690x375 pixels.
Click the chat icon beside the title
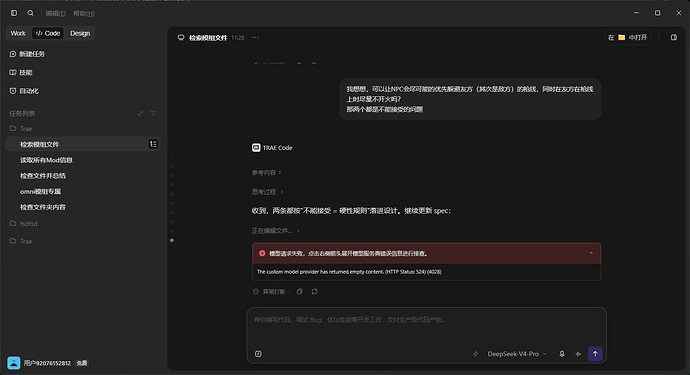tap(181, 38)
